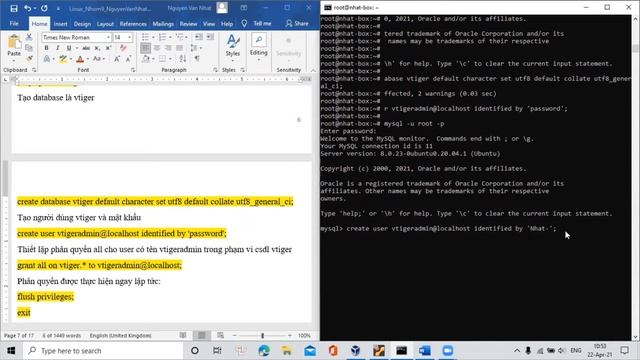
Task: Toggle italic formatting
Action: 57,48
